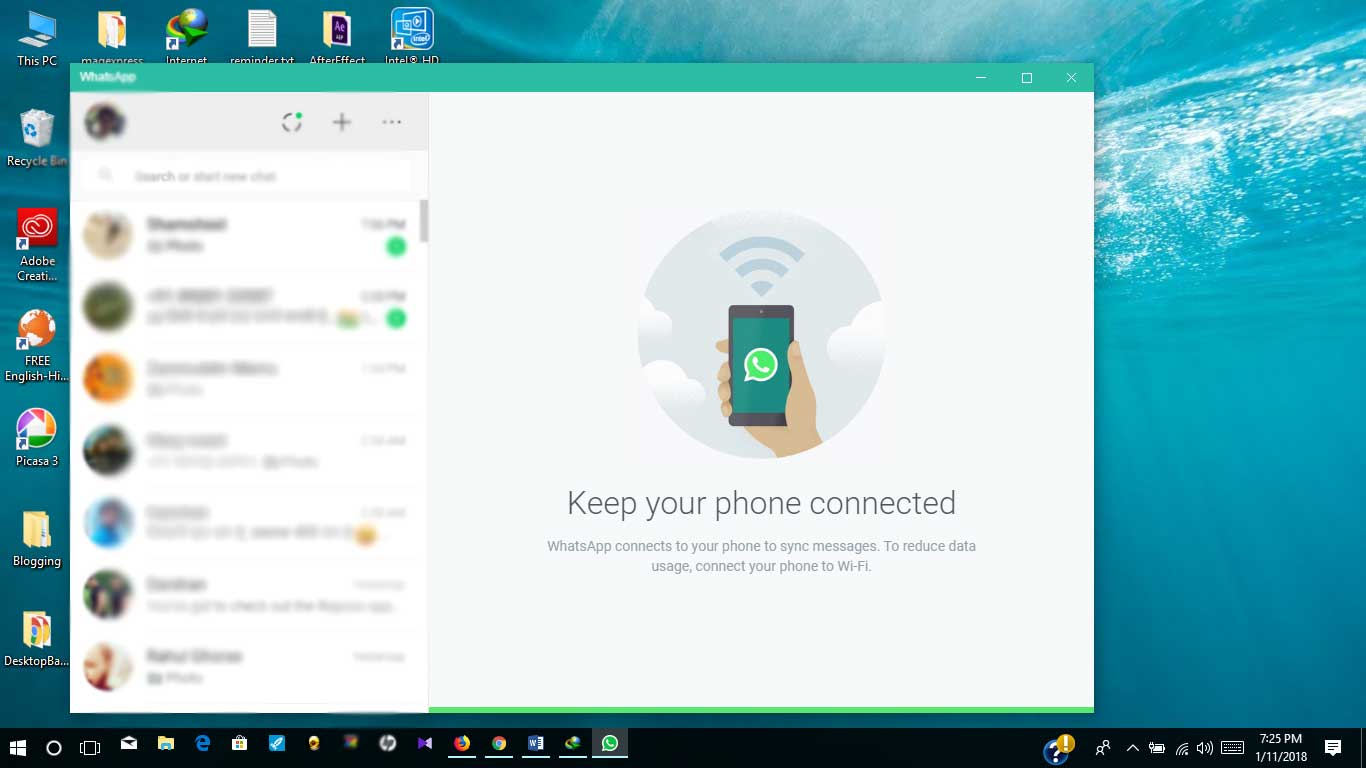
Task: Start a new chat using the plus icon
Action: [x=341, y=121]
